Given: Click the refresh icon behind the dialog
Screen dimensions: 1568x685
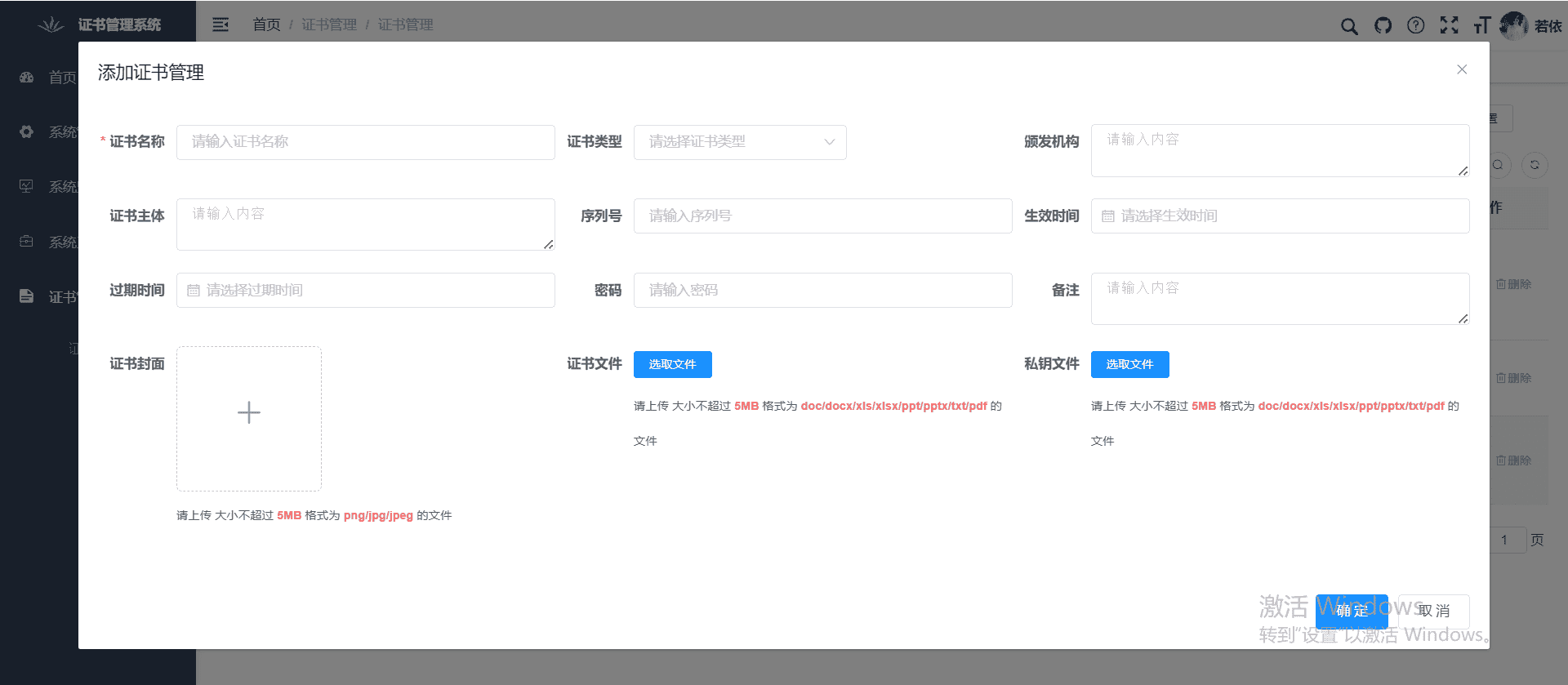Looking at the screenshot, I should point(1535,165).
